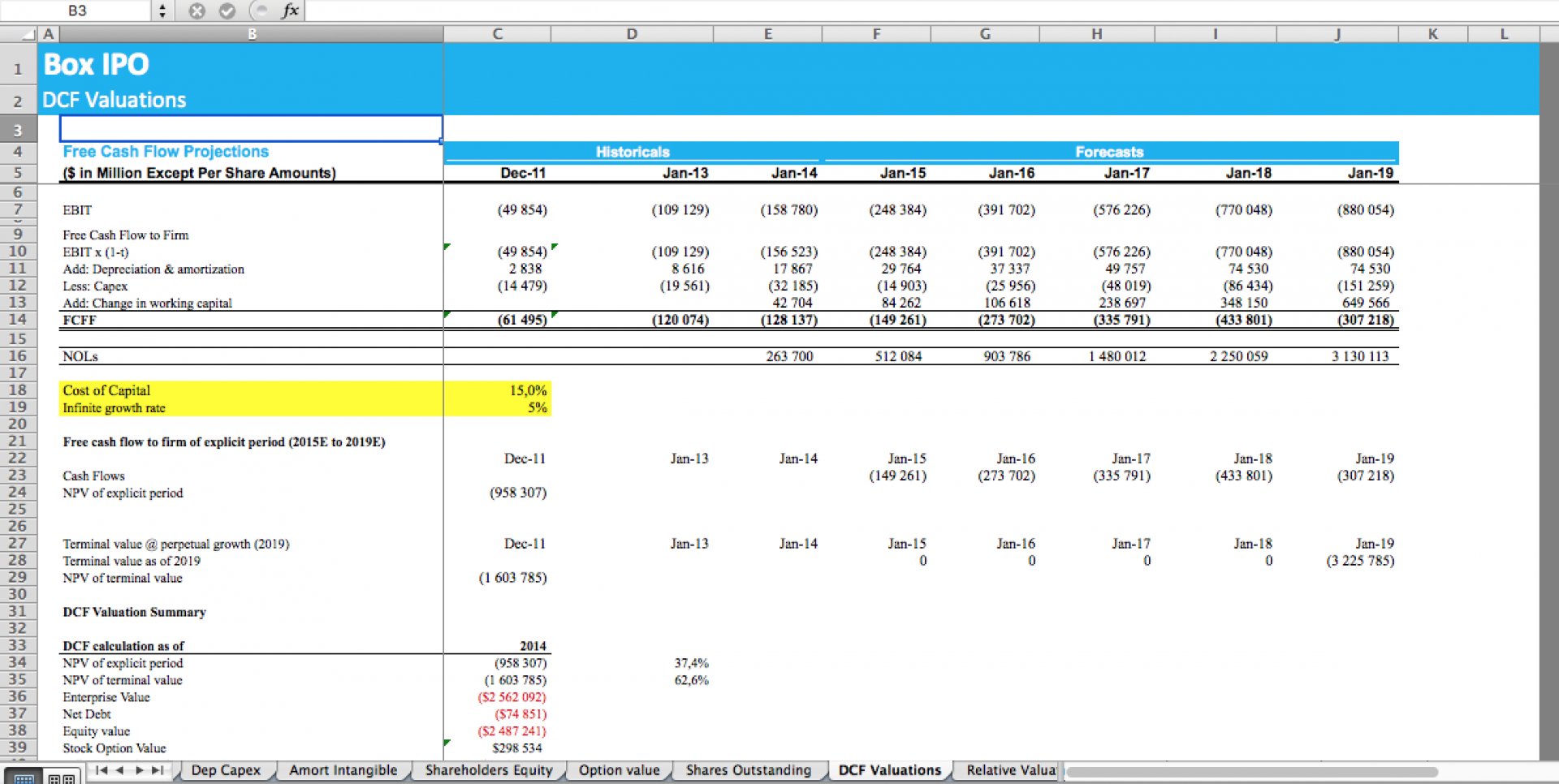Confirm entry with the checkmark icon
Viewport: 1559px width, 784px height.
227,11
